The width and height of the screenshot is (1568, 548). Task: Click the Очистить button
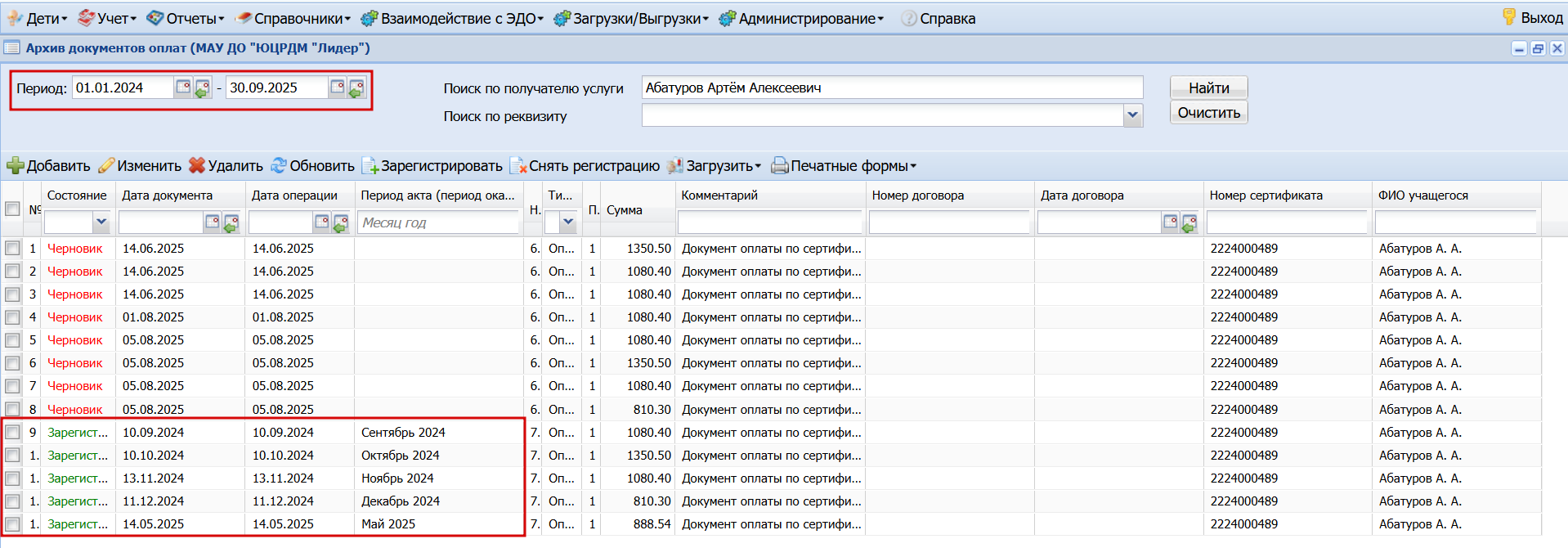[x=1208, y=113]
